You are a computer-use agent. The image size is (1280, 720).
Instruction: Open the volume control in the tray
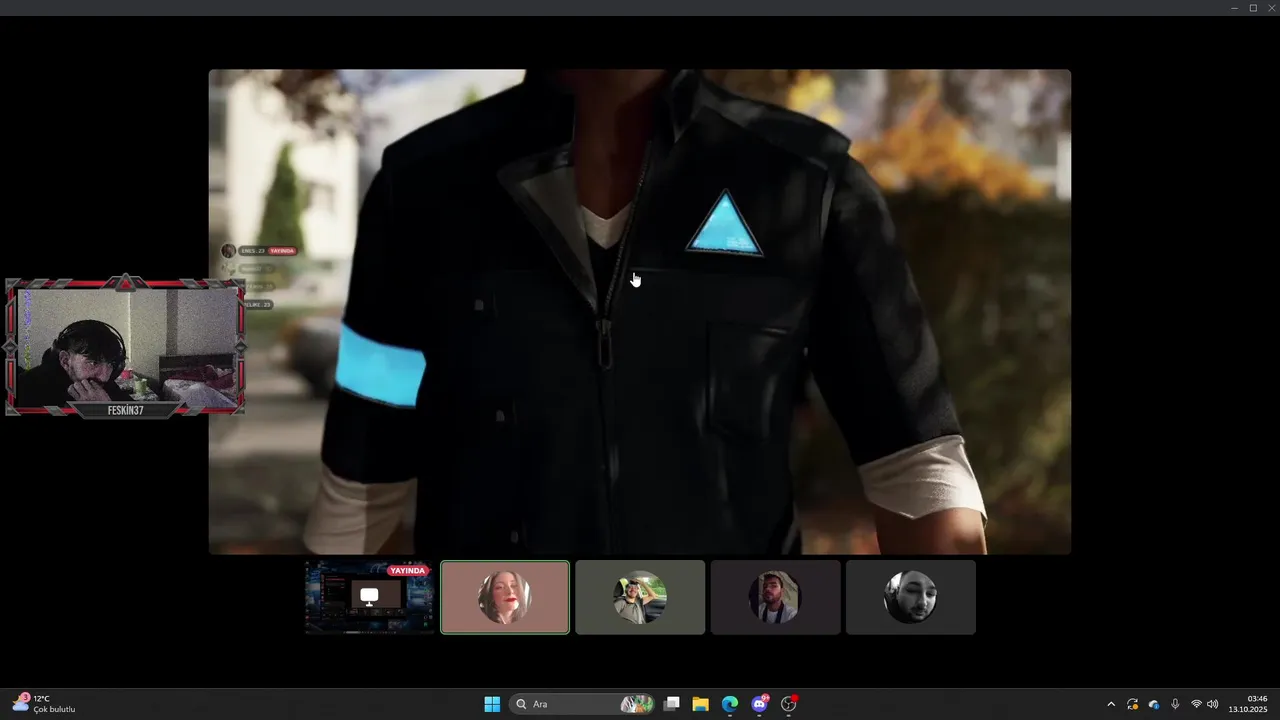coord(1213,704)
